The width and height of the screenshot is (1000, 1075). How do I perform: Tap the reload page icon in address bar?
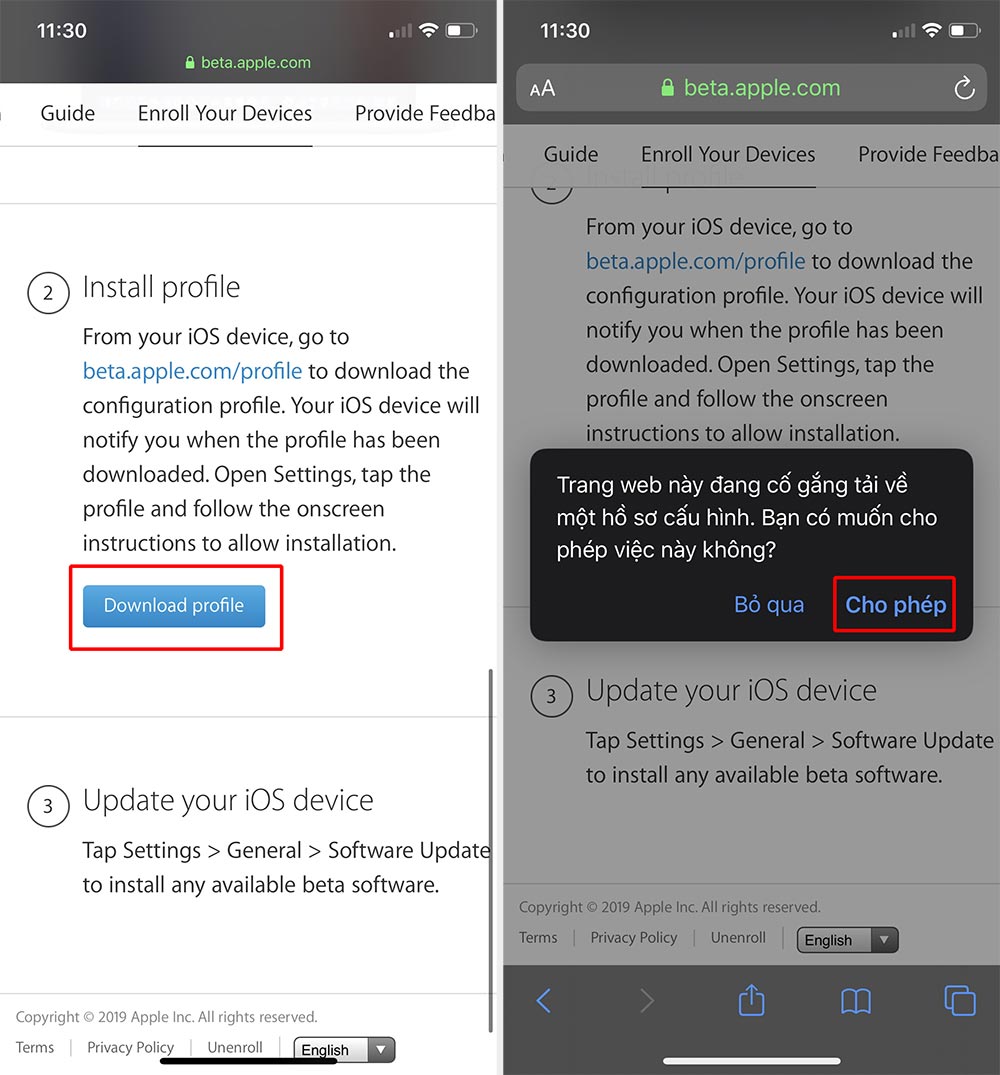(x=964, y=88)
